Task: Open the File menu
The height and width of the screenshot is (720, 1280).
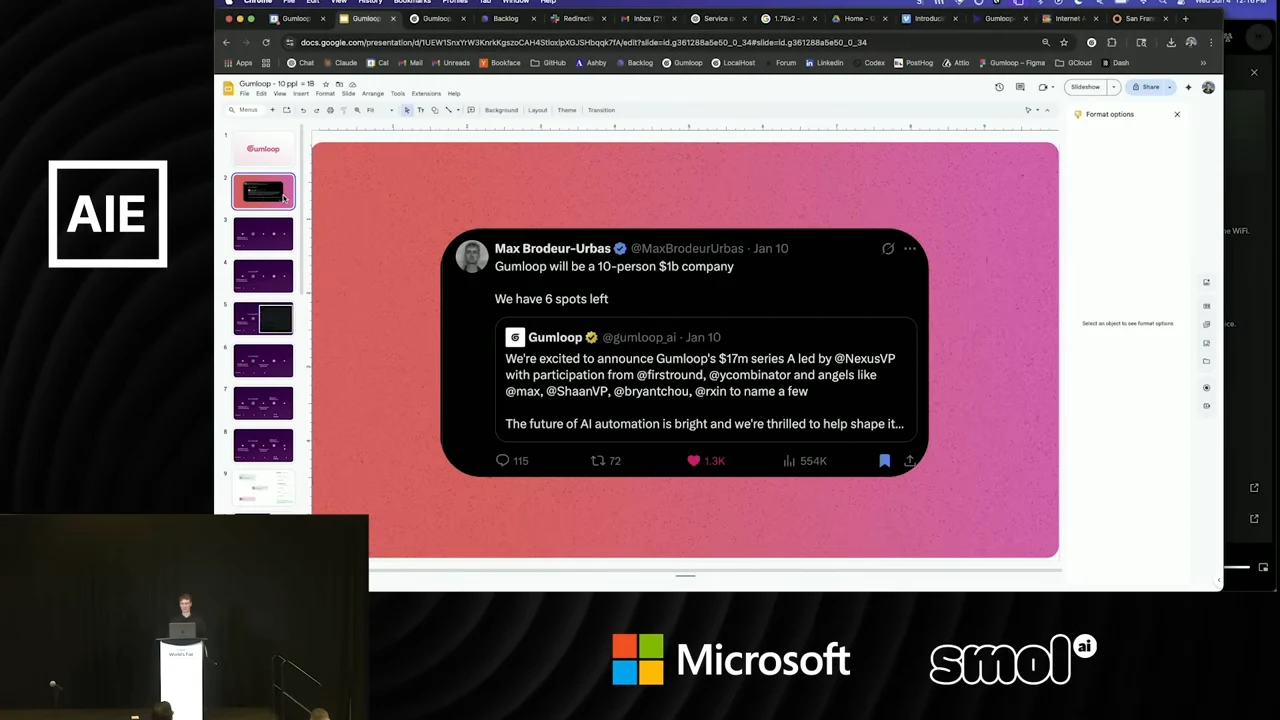Action: [x=245, y=93]
